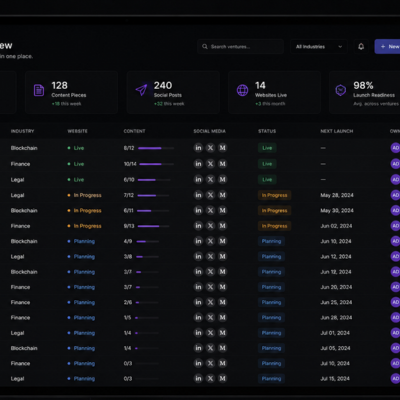400x400 pixels.
Task: Open the All Industries dropdown
Action: tap(319, 47)
